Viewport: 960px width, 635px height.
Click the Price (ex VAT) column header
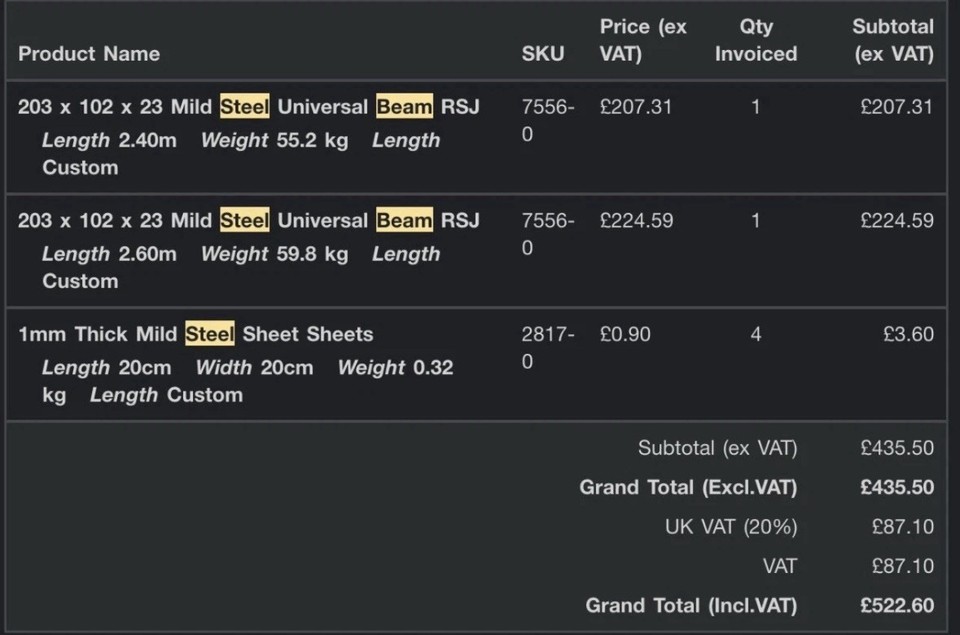coord(643,40)
